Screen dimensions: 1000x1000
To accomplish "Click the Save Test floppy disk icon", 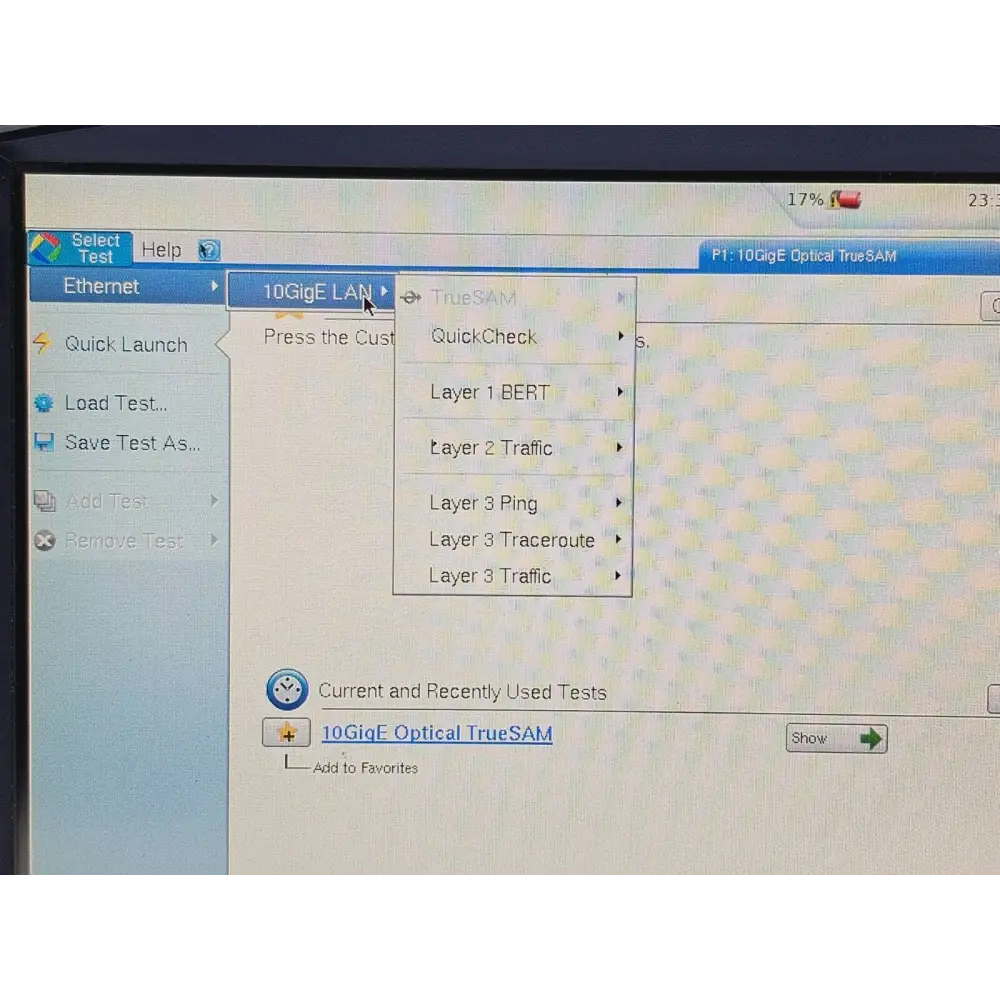I will click(x=44, y=442).
